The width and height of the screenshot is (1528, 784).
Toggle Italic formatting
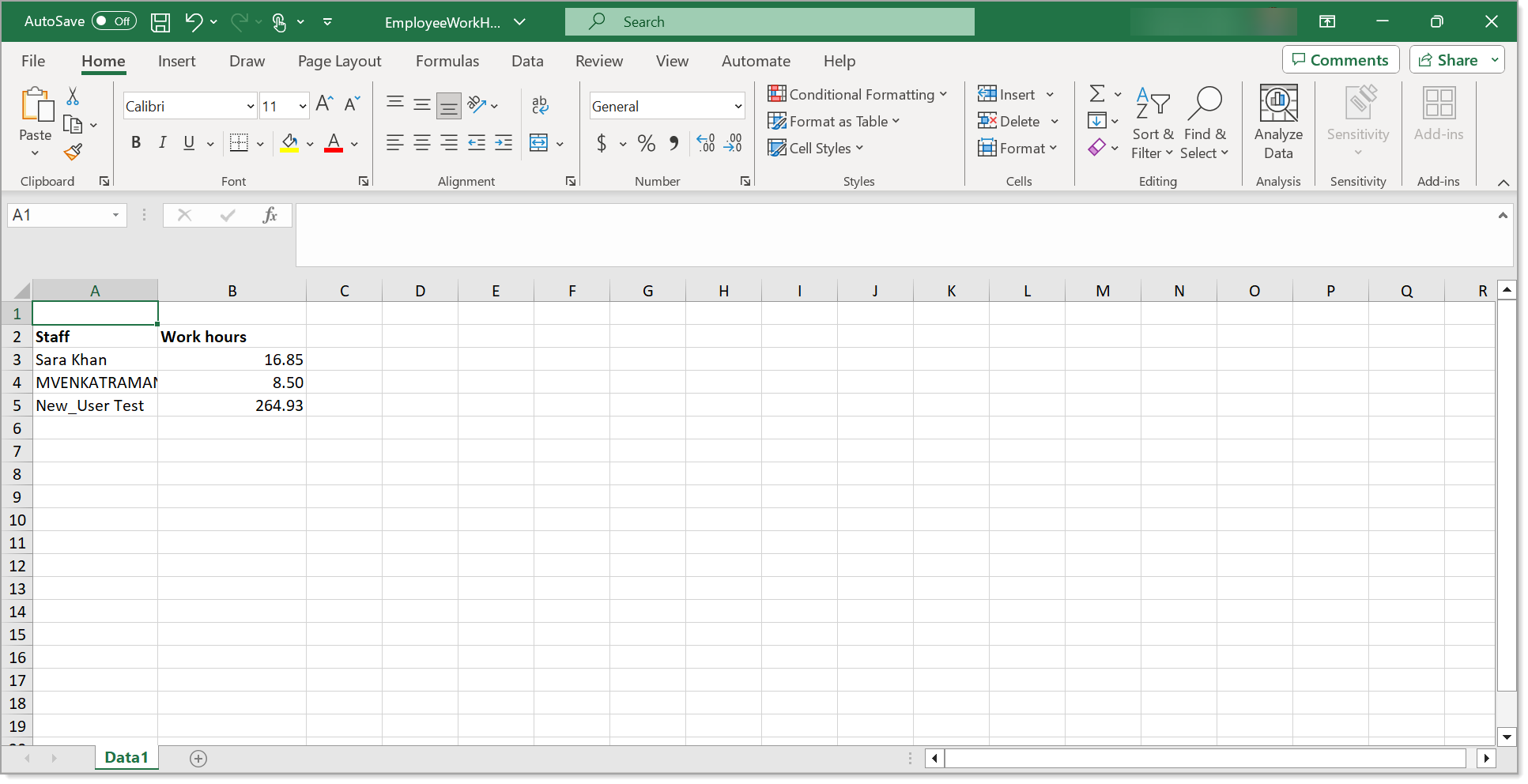tap(162, 143)
